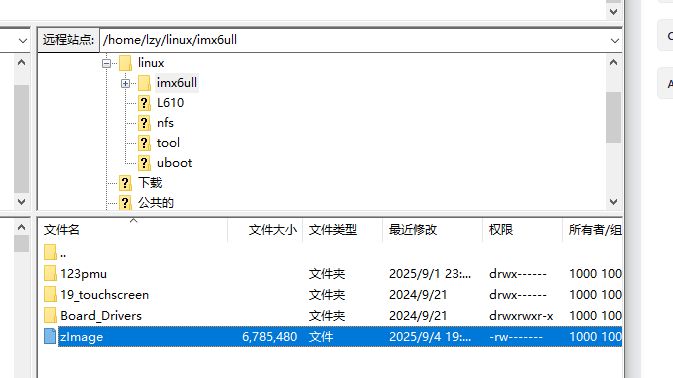Click the local tree scroll up arrow
This screenshot has height=378, width=673.
[x=21, y=63]
